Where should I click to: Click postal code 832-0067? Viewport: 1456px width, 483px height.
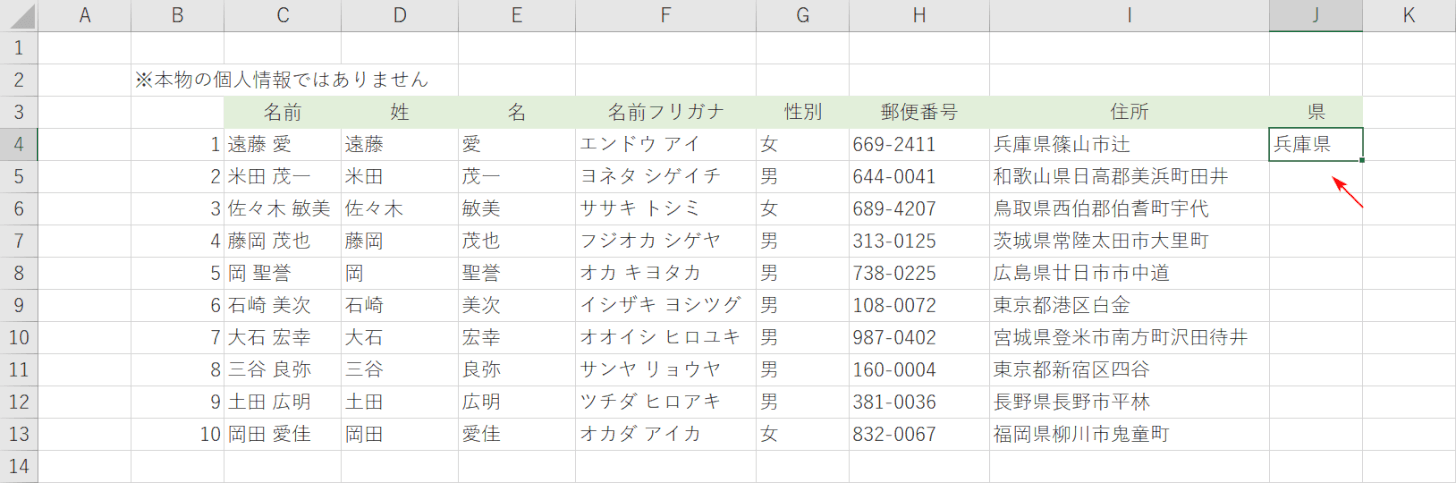(x=920, y=434)
